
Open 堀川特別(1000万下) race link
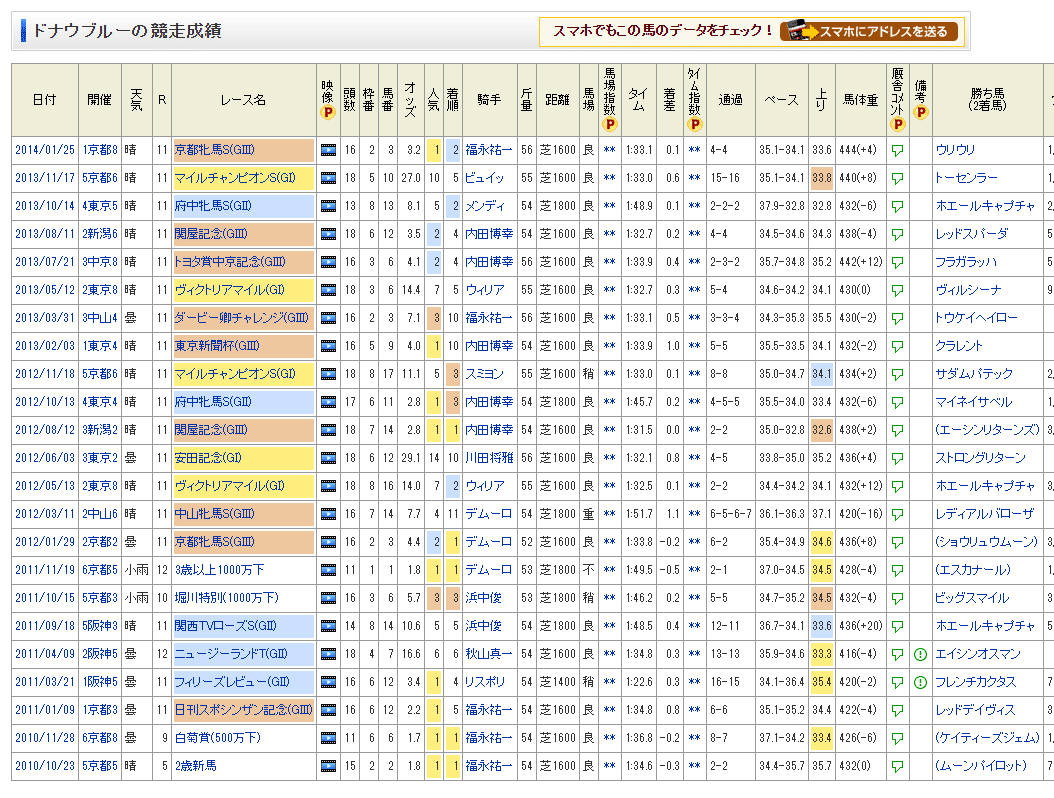[219, 598]
